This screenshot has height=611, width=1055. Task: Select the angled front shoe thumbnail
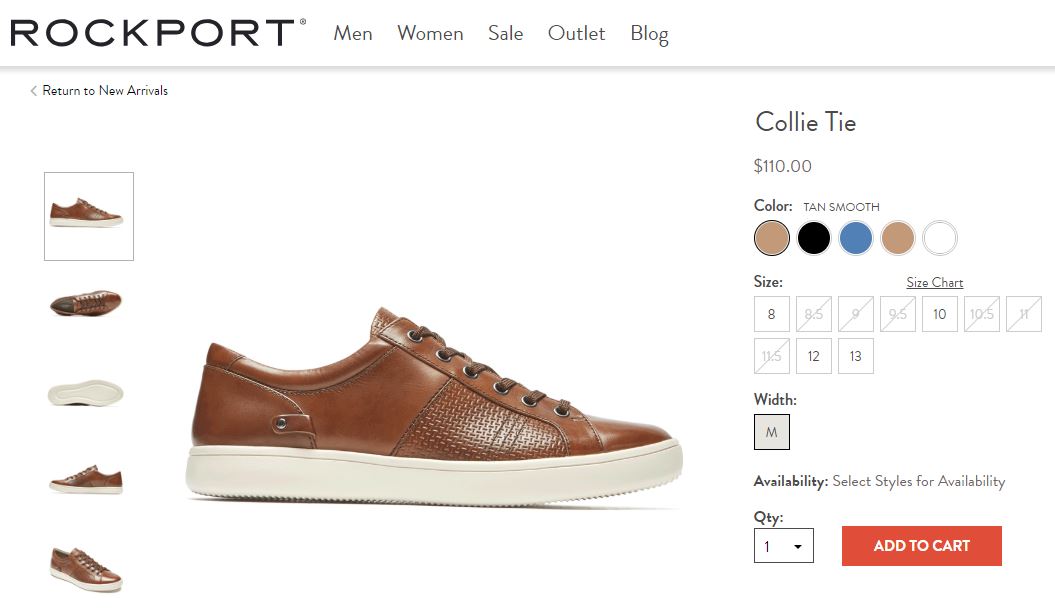pos(86,569)
